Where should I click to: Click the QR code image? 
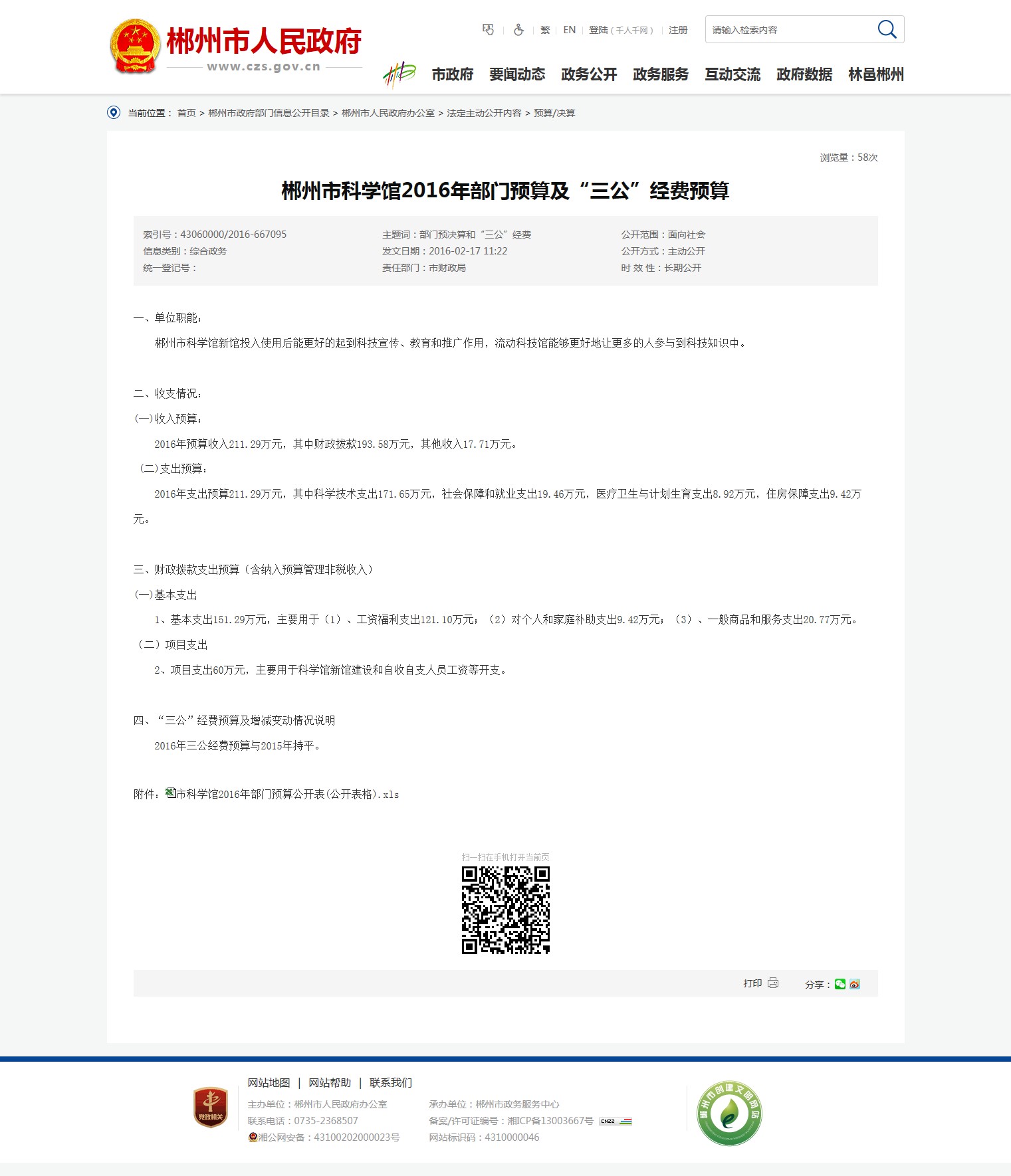pos(506,910)
